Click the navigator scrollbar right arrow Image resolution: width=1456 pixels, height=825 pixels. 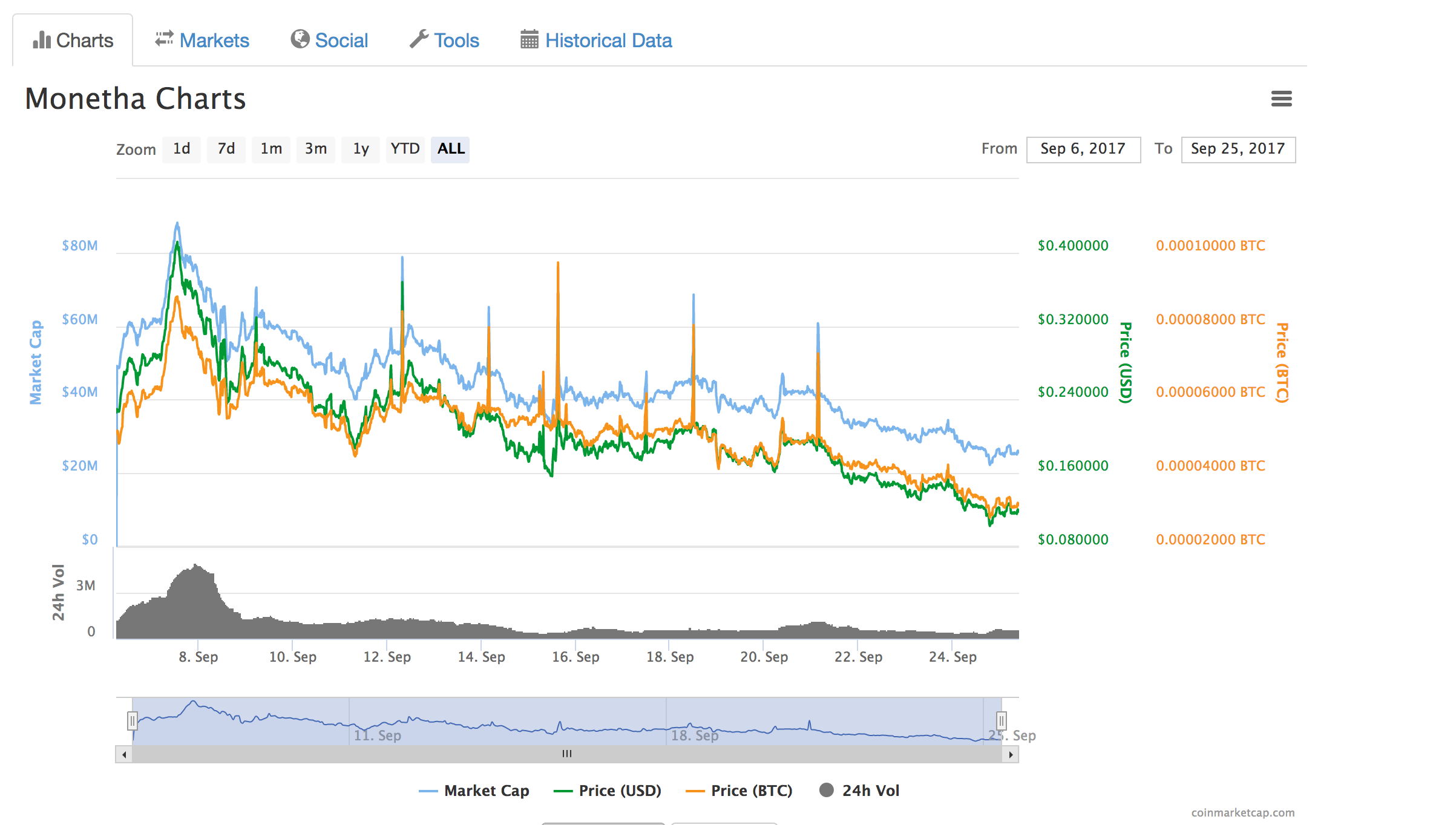pos(1011,754)
